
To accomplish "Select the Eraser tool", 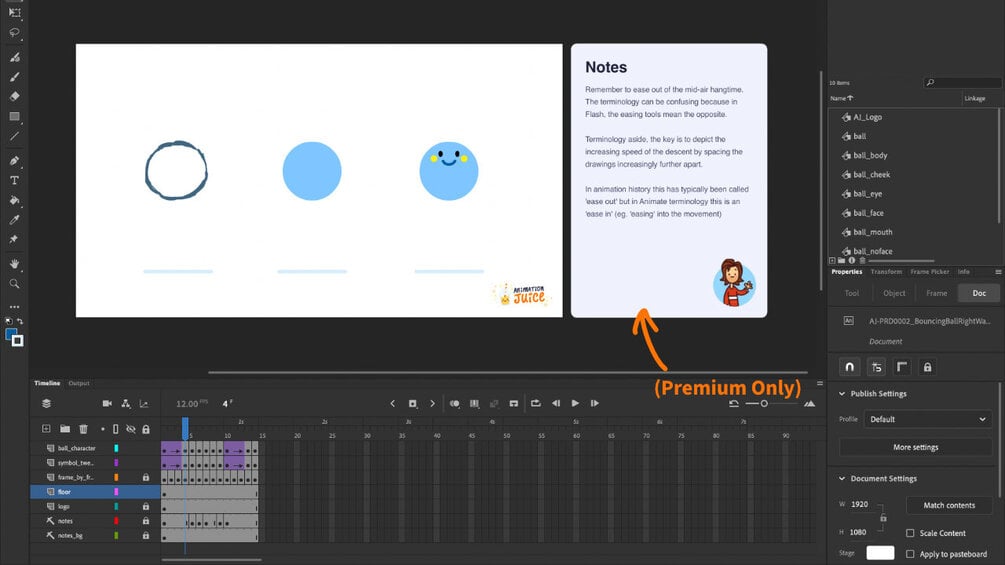I will click(14, 96).
